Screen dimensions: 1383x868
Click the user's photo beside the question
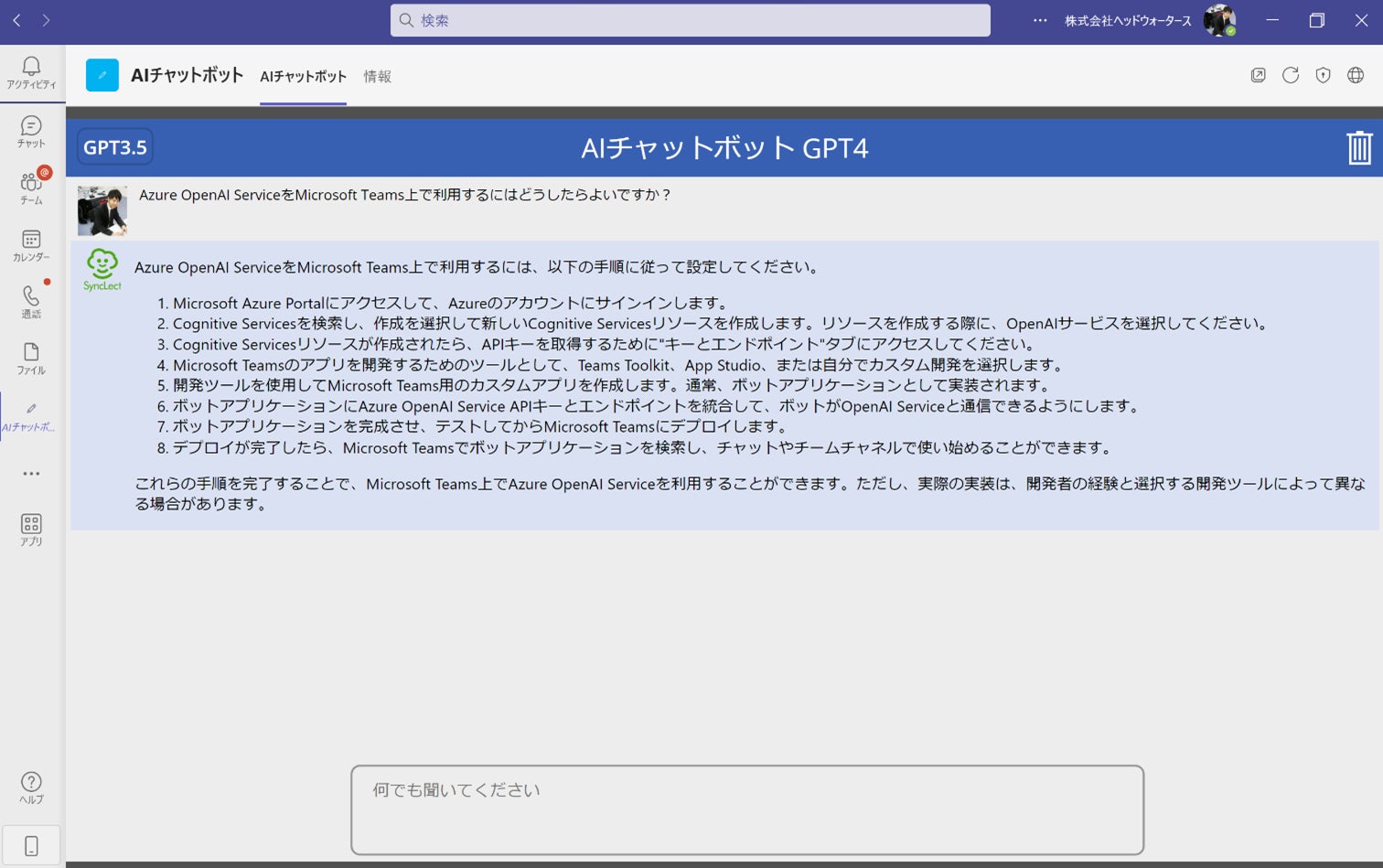(102, 211)
